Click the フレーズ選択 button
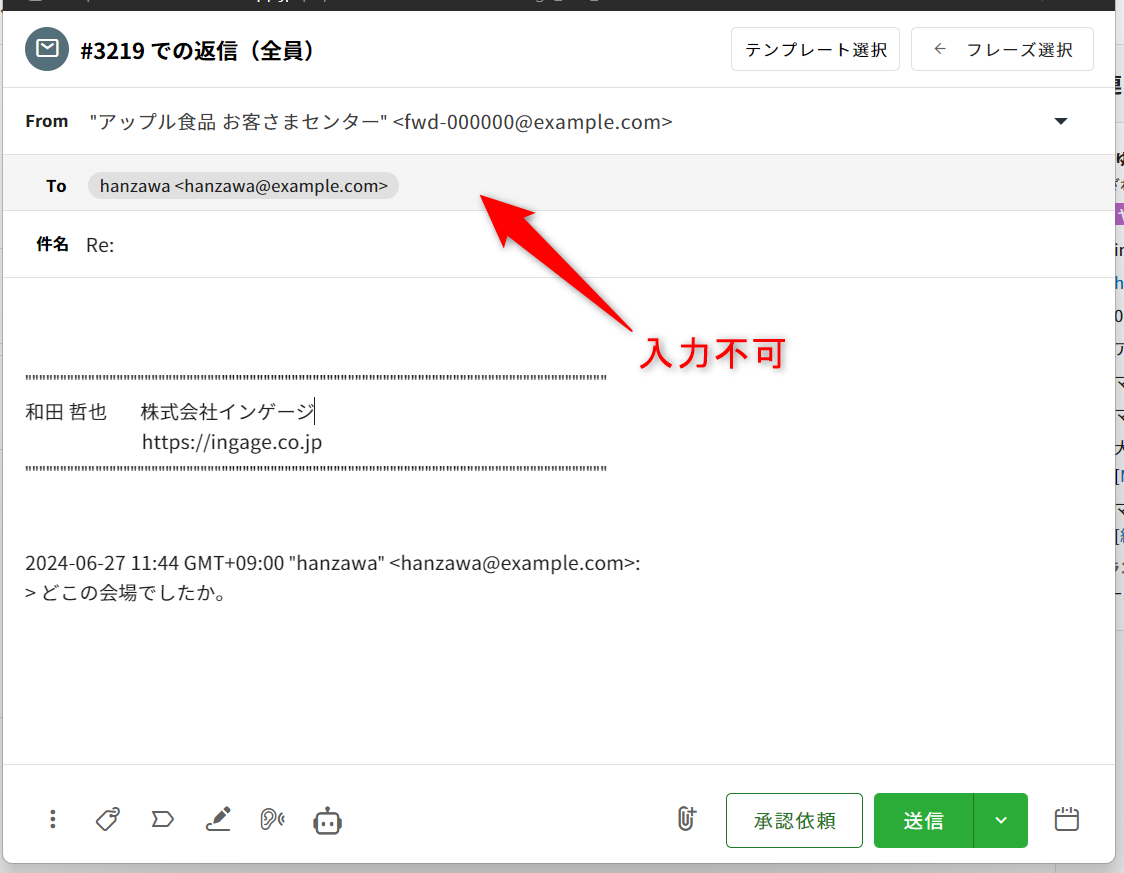The image size is (1124, 873). (x=1002, y=49)
